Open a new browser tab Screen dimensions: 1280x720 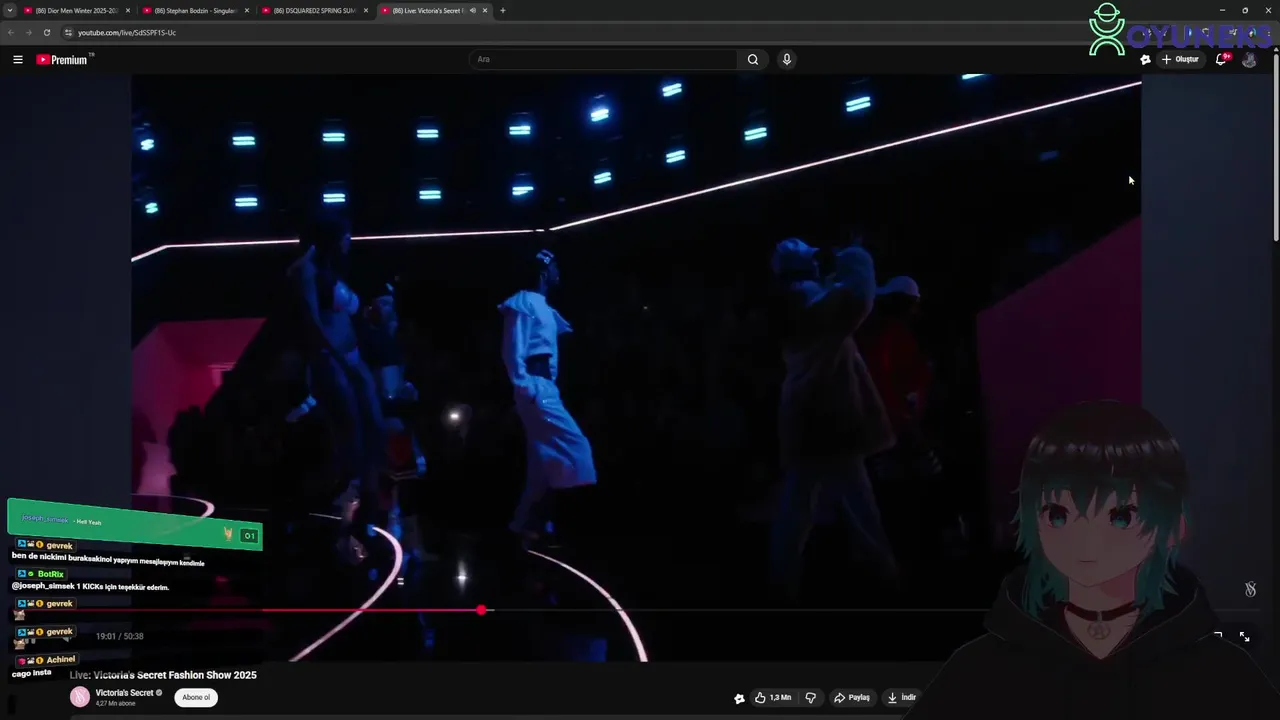click(x=503, y=11)
